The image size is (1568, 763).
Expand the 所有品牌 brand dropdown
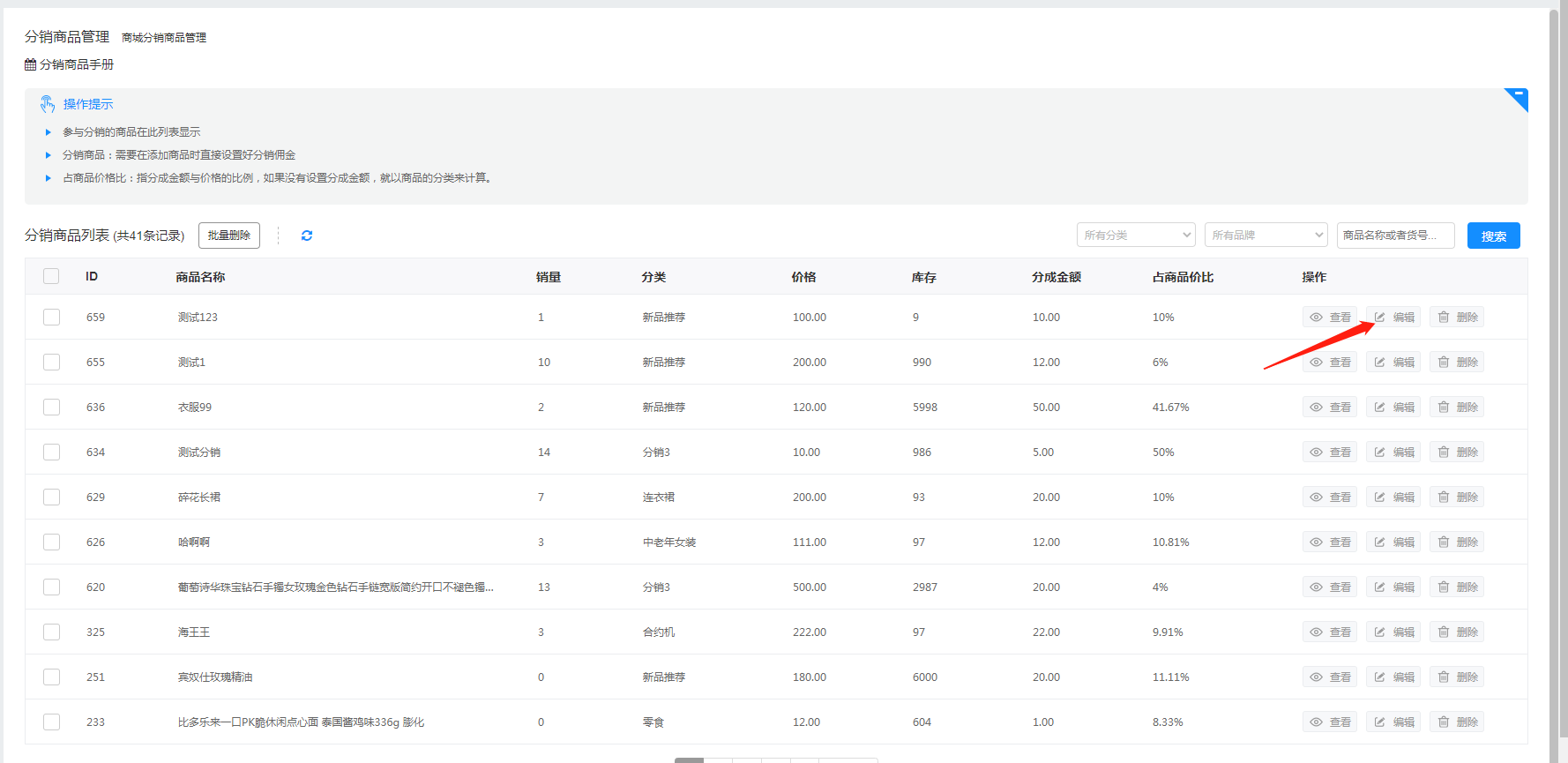(1266, 236)
